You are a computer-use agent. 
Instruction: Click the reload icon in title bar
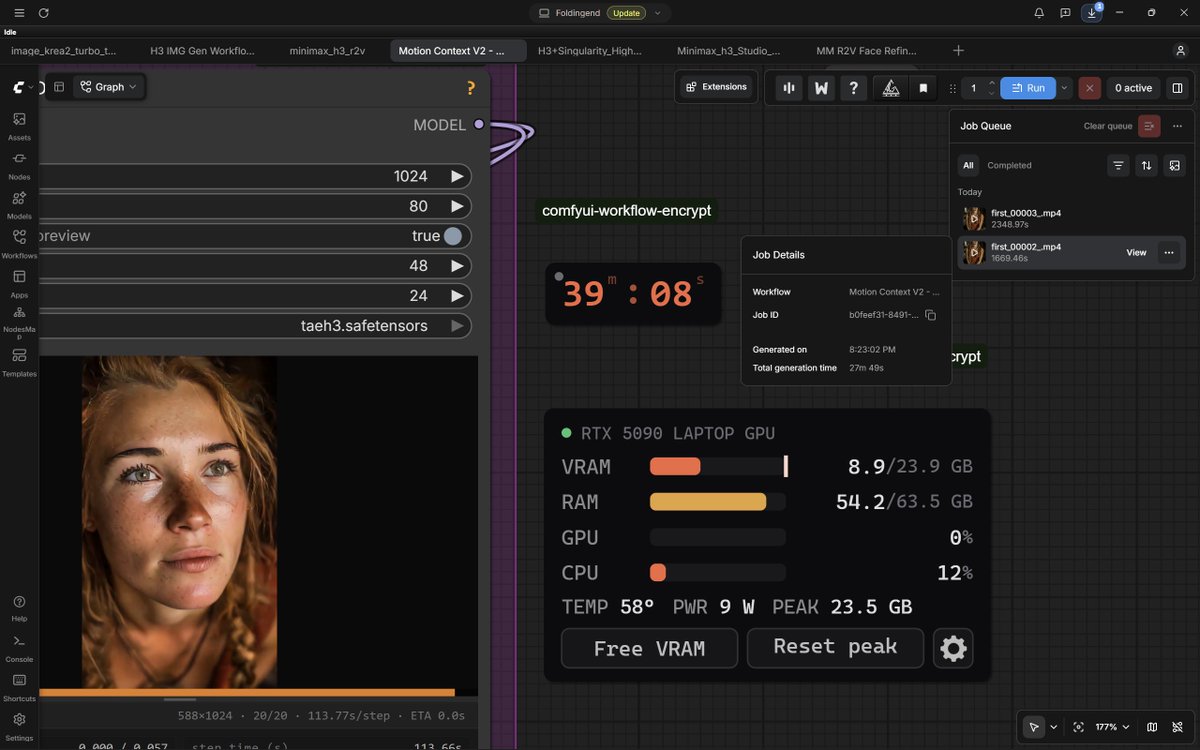[x=43, y=13]
